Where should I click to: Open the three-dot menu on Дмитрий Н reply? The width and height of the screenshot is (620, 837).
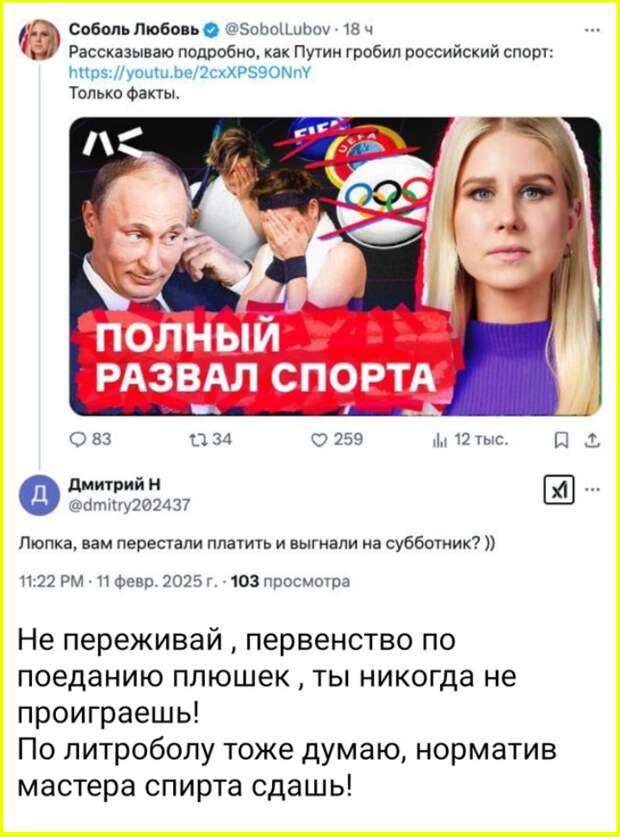click(x=592, y=489)
